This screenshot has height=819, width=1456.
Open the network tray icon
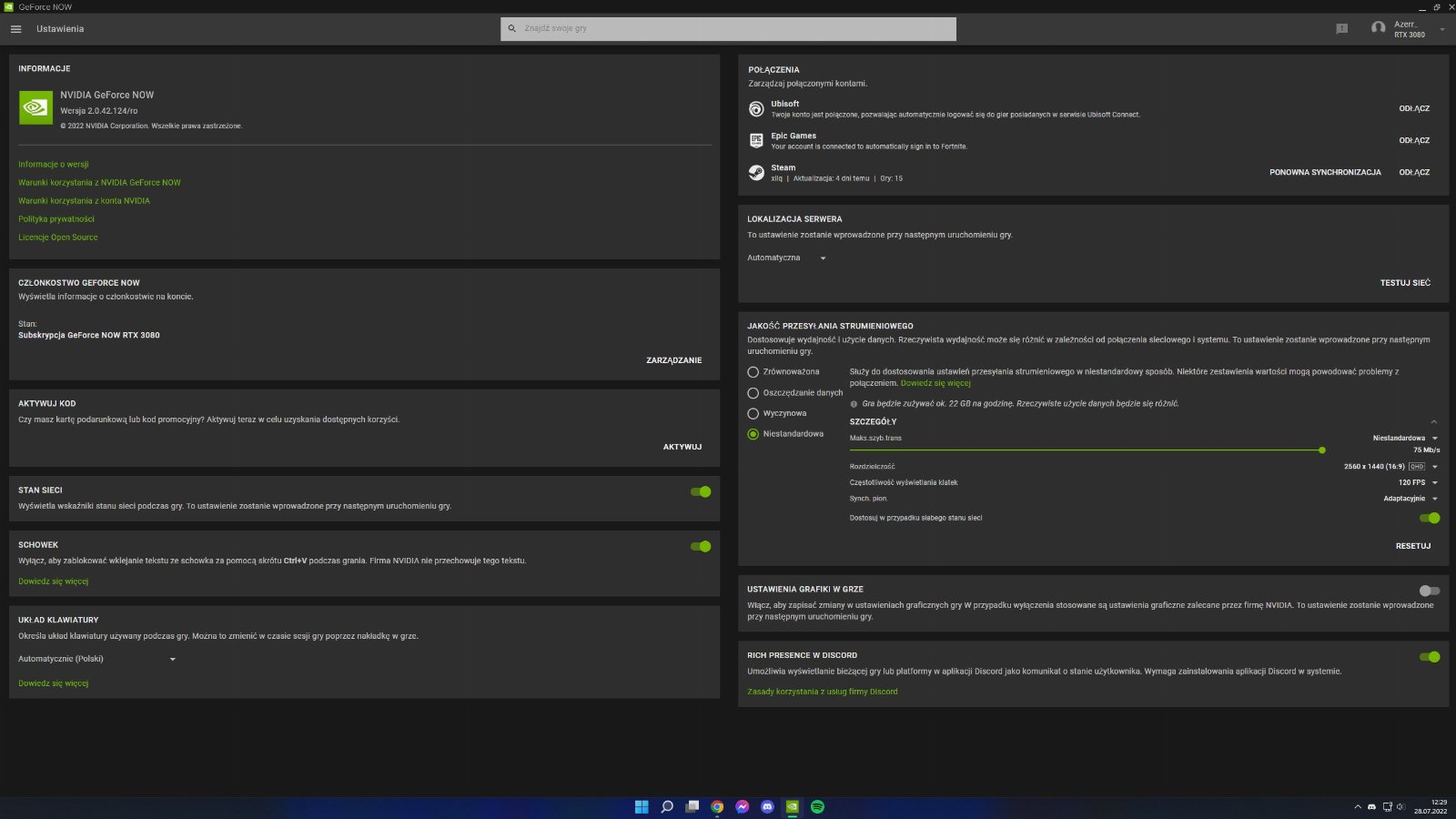pos(1388,807)
